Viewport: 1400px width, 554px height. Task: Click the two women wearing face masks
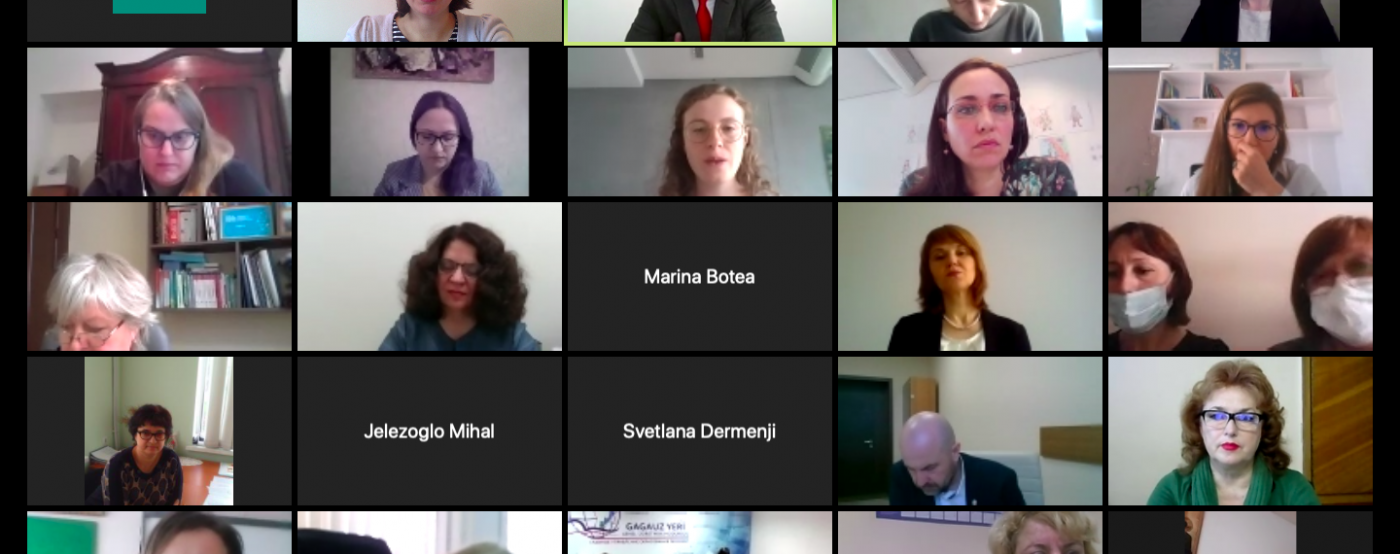1240,276
